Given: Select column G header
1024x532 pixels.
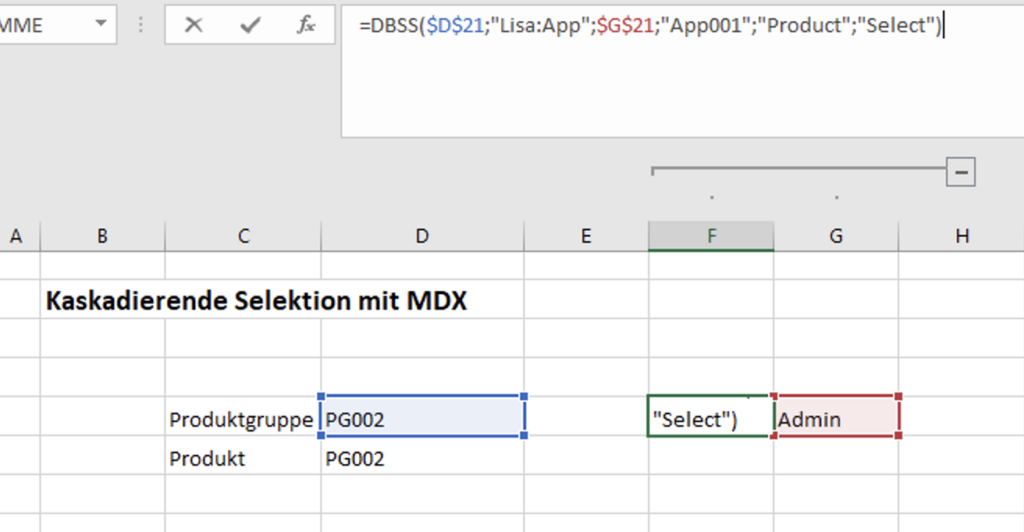Looking at the screenshot, I should [x=836, y=236].
